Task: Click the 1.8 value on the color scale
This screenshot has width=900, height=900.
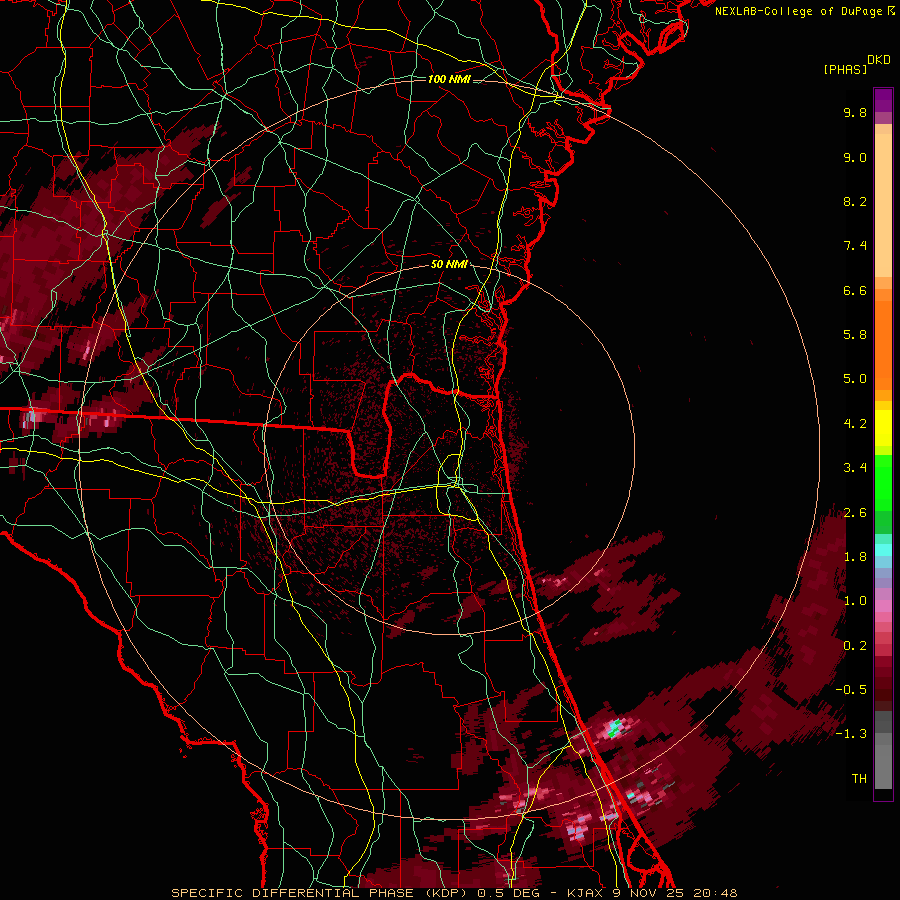Action: tap(855, 557)
